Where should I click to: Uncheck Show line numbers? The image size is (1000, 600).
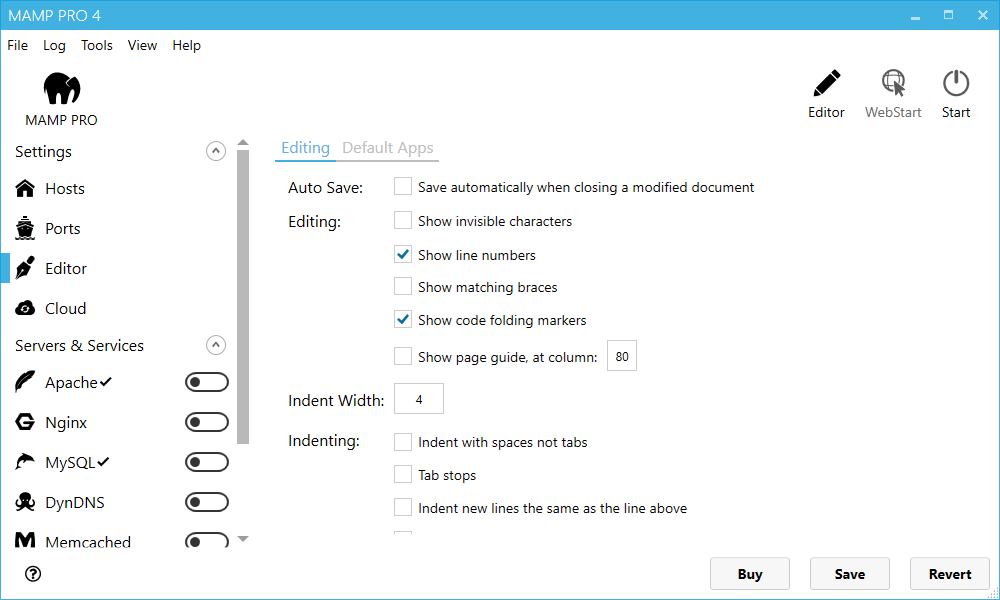pyautogui.click(x=403, y=254)
